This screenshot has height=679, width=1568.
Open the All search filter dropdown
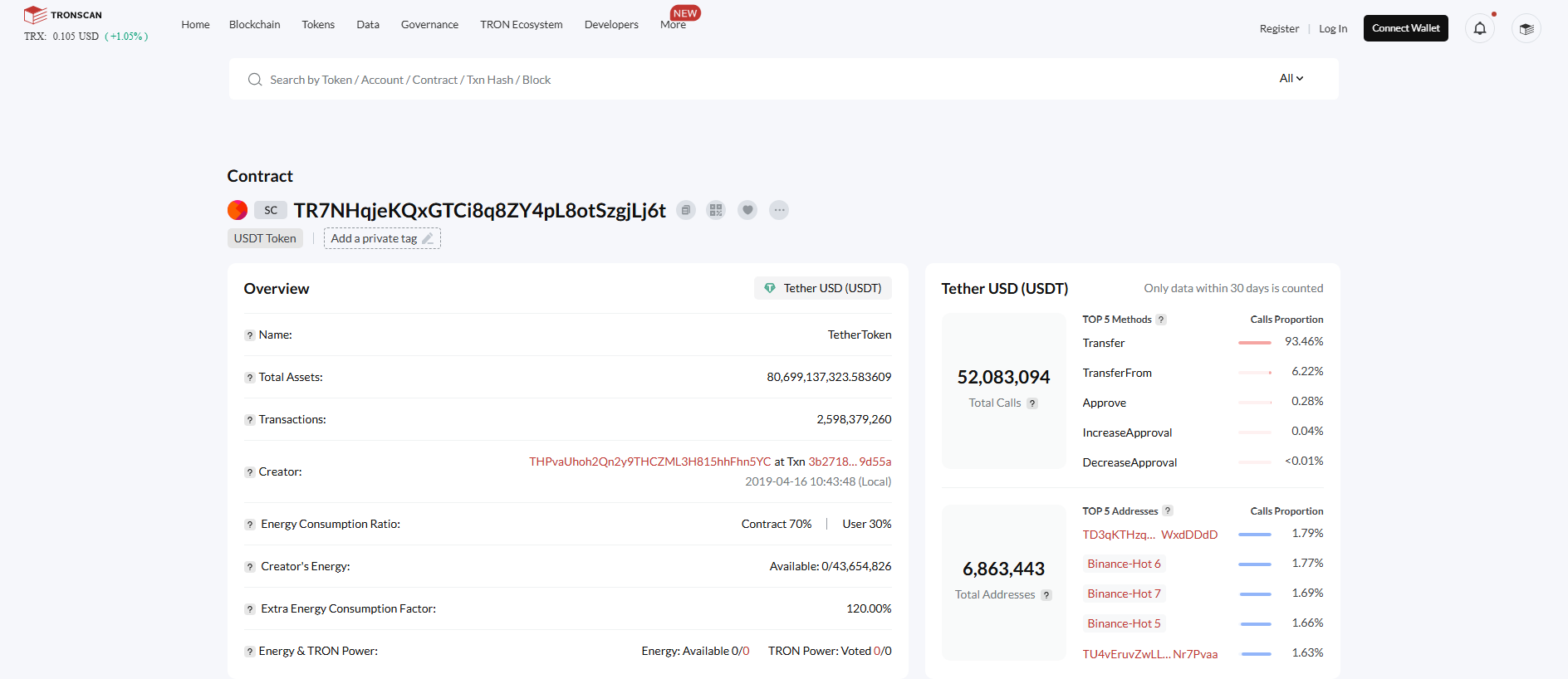(x=1291, y=78)
